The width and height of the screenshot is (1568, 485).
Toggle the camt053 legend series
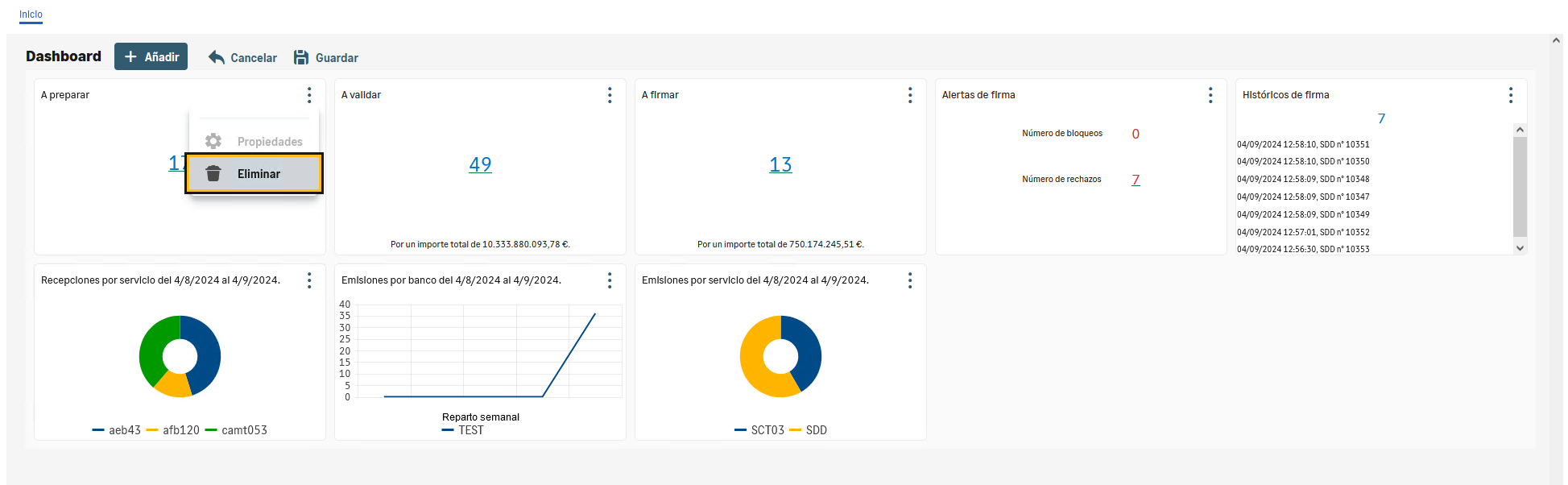tap(236, 430)
